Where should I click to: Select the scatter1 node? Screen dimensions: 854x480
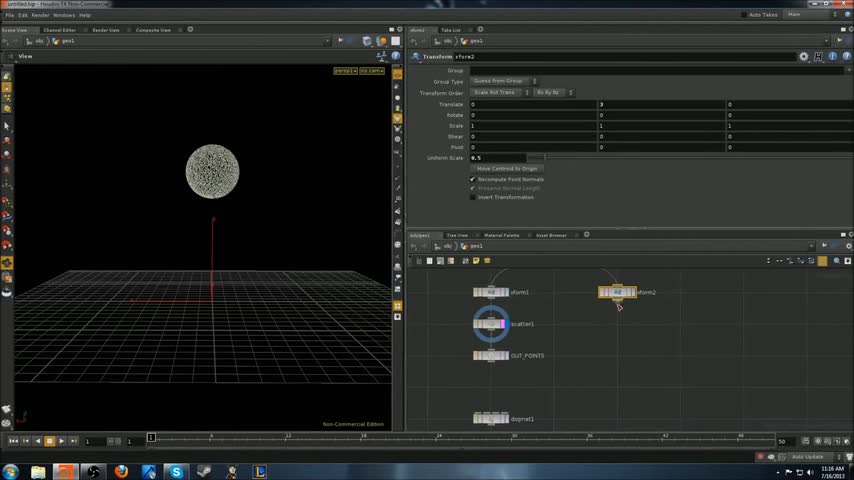tap(491, 324)
